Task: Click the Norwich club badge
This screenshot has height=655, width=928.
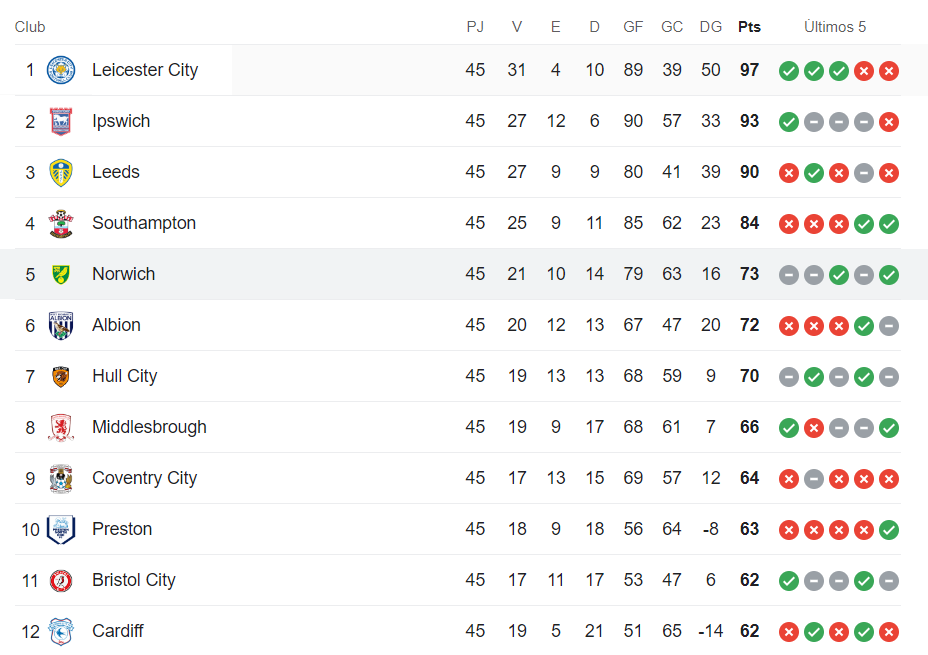Action: (x=61, y=274)
